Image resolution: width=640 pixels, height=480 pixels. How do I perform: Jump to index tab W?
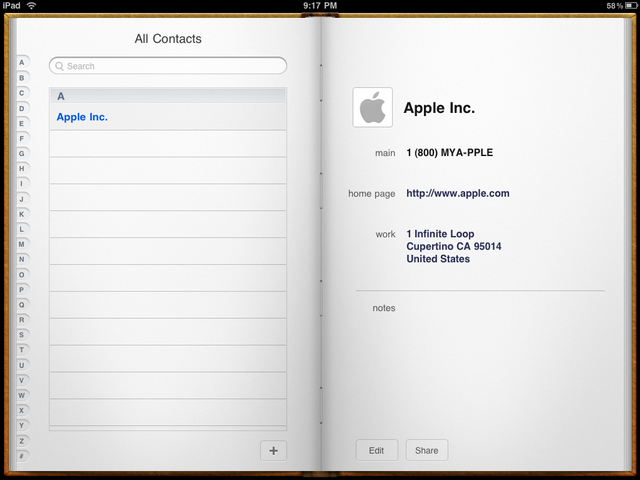pos(22,396)
